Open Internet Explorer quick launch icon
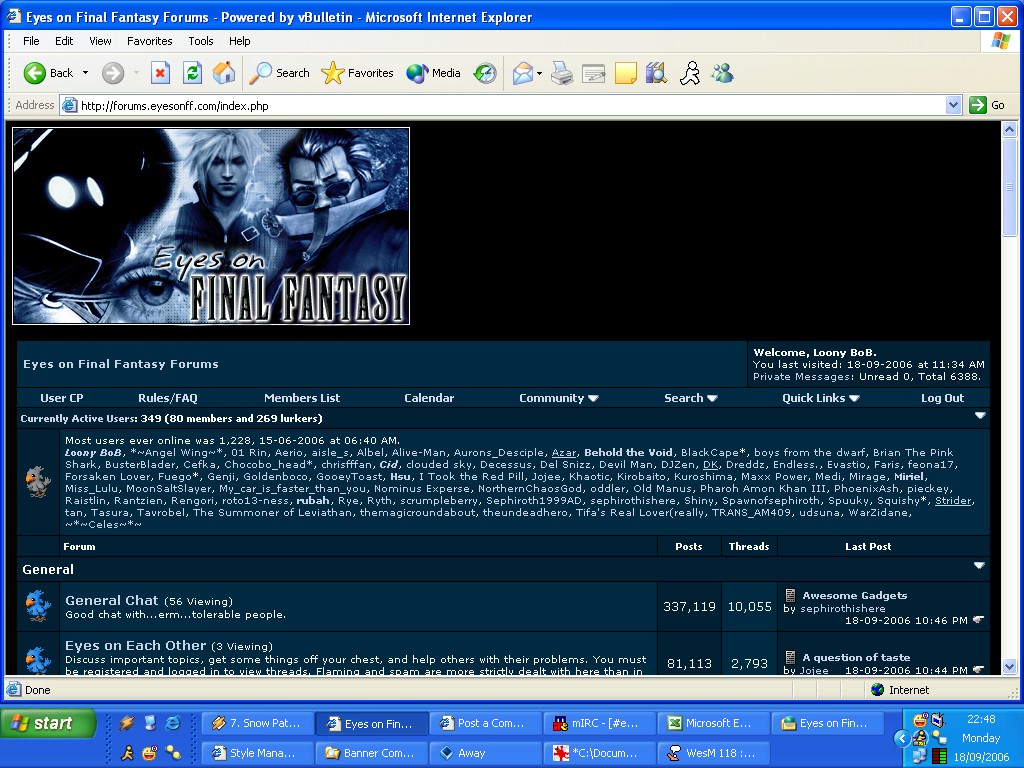This screenshot has width=1024, height=768. click(x=172, y=723)
